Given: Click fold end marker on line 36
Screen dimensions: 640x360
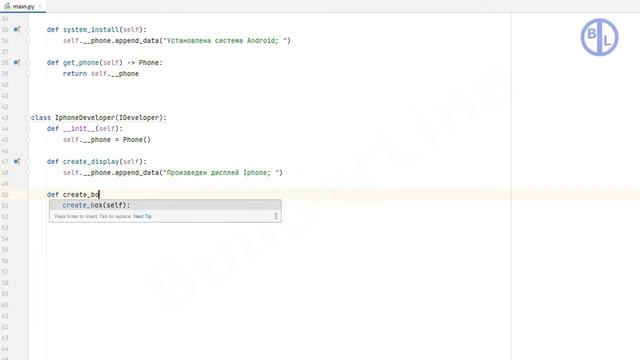Looking at the screenshot, I should tap(28, 40).
